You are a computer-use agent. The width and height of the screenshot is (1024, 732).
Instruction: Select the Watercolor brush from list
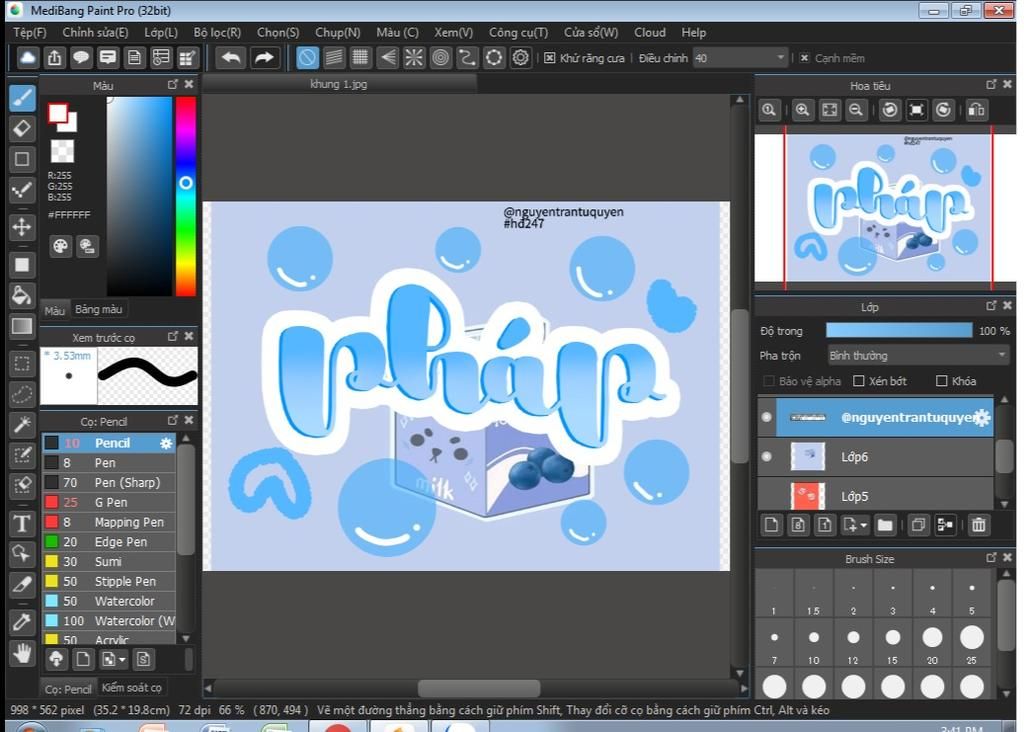124,601
